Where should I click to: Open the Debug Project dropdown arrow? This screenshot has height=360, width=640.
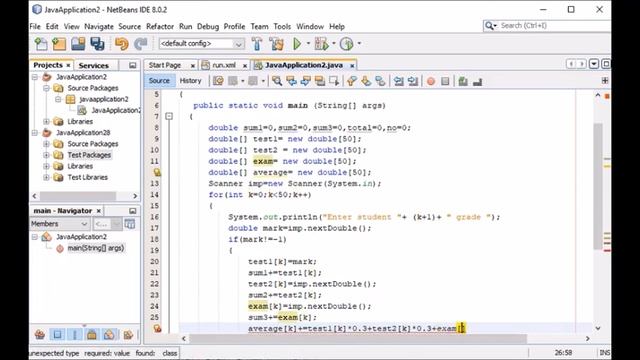pos(333,43)
